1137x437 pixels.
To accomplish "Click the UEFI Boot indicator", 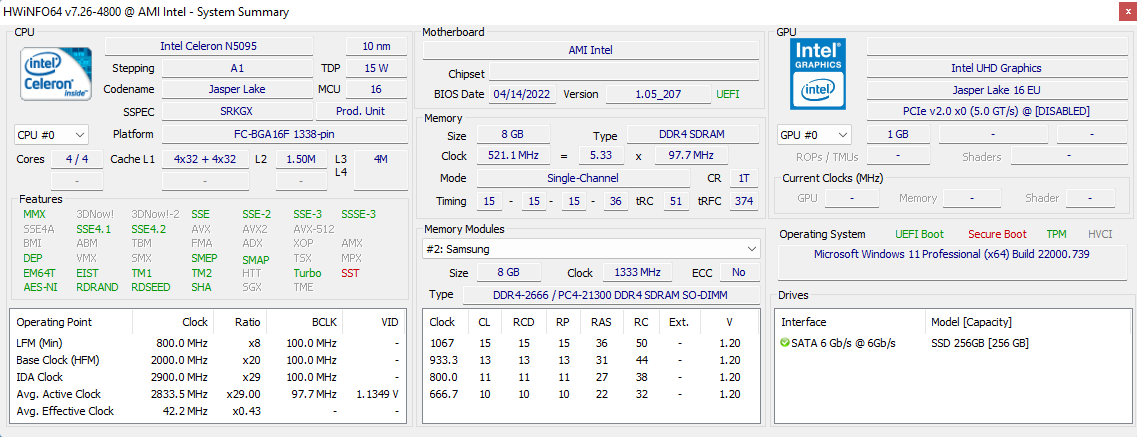I will (919, 234).
